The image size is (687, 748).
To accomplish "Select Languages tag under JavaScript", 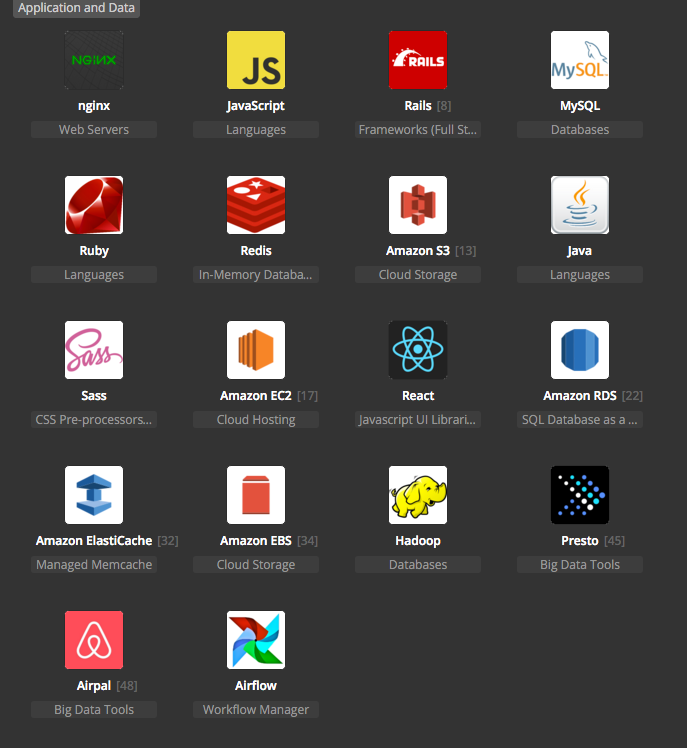I will (x=256, y=130).
